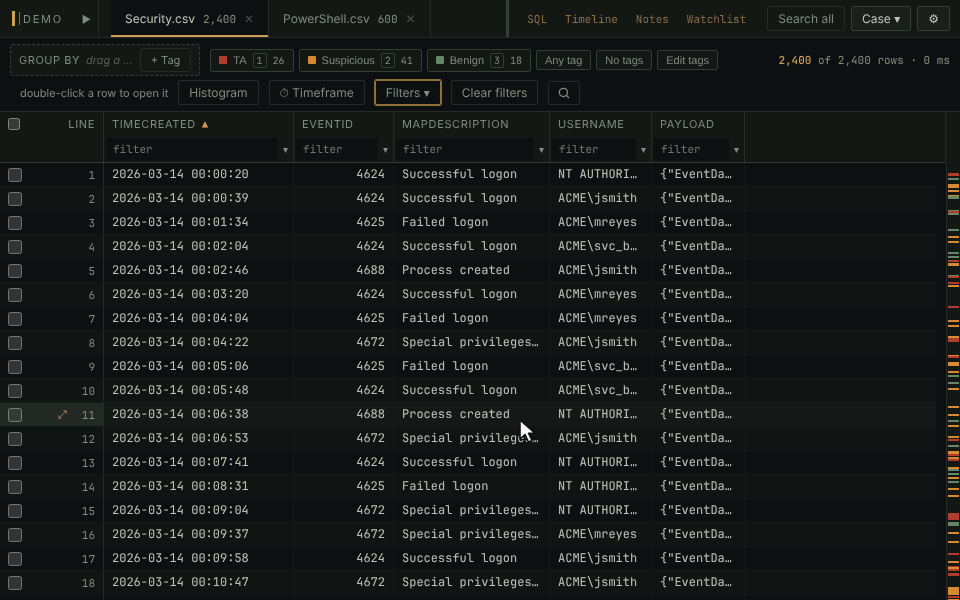960x600 pixels.
Task: Close the Security.csv tab
Action: coord(249,19)
